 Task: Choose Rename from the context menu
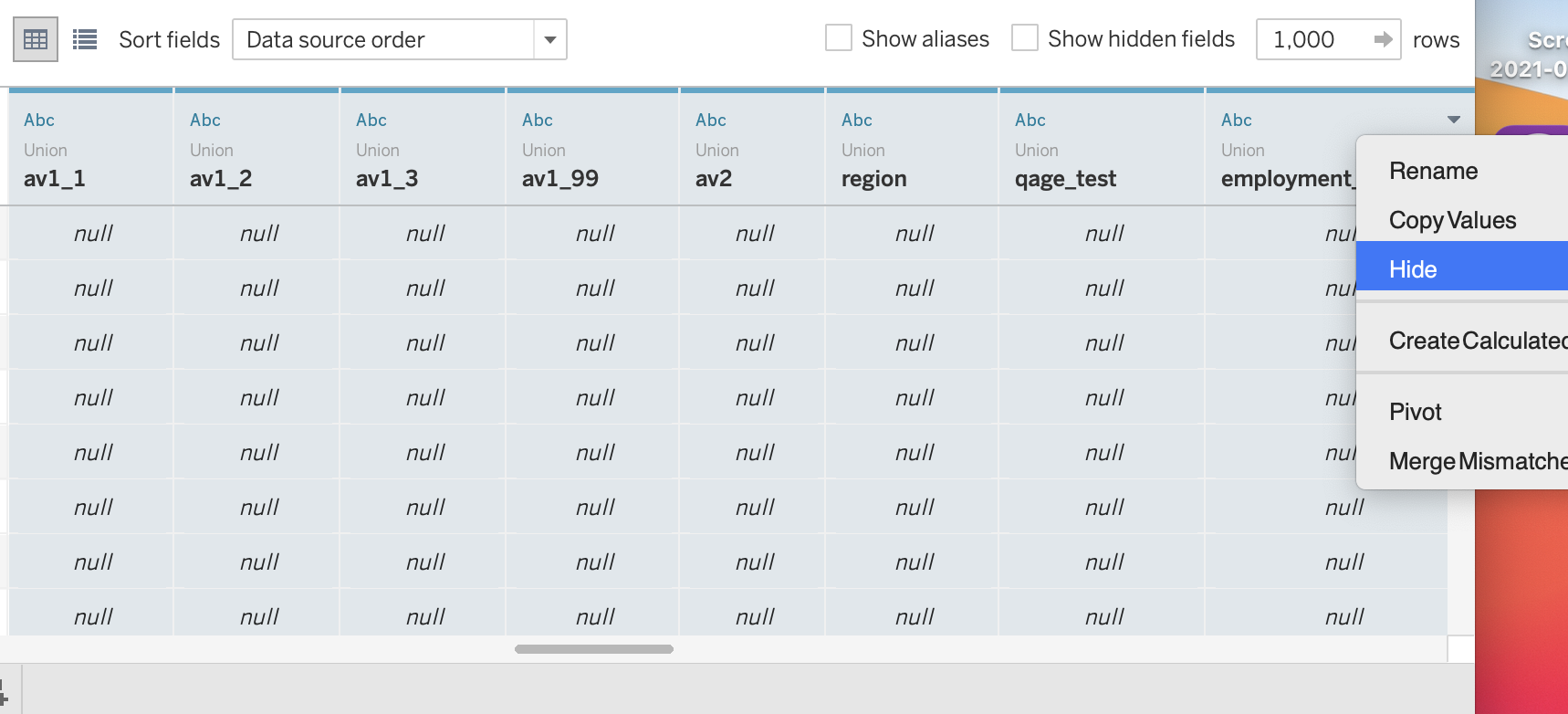coord(1433,171)
